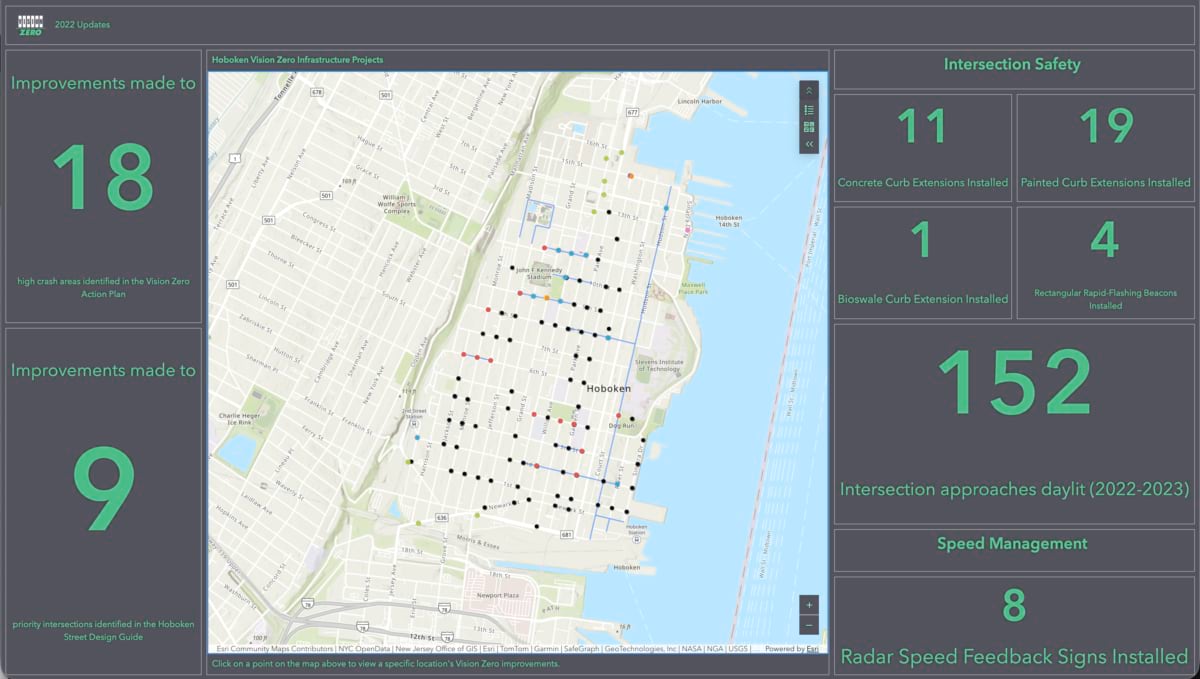Click the double-up chevron on map toolbar
The image size is (1200, 679).
point(809,91)
